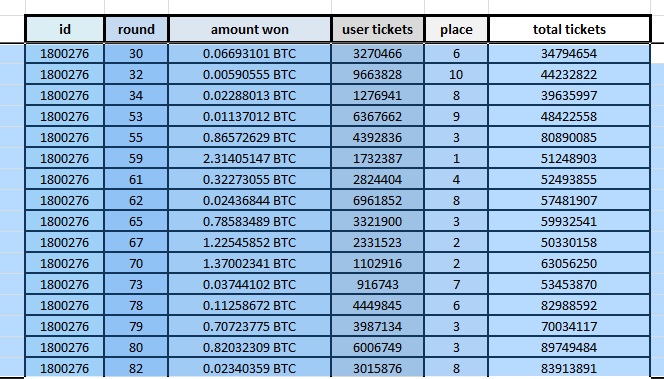Select amount cell 1.37002341 BTC
Viewport: 664px width, 379px height.
(x=249, y=263)
